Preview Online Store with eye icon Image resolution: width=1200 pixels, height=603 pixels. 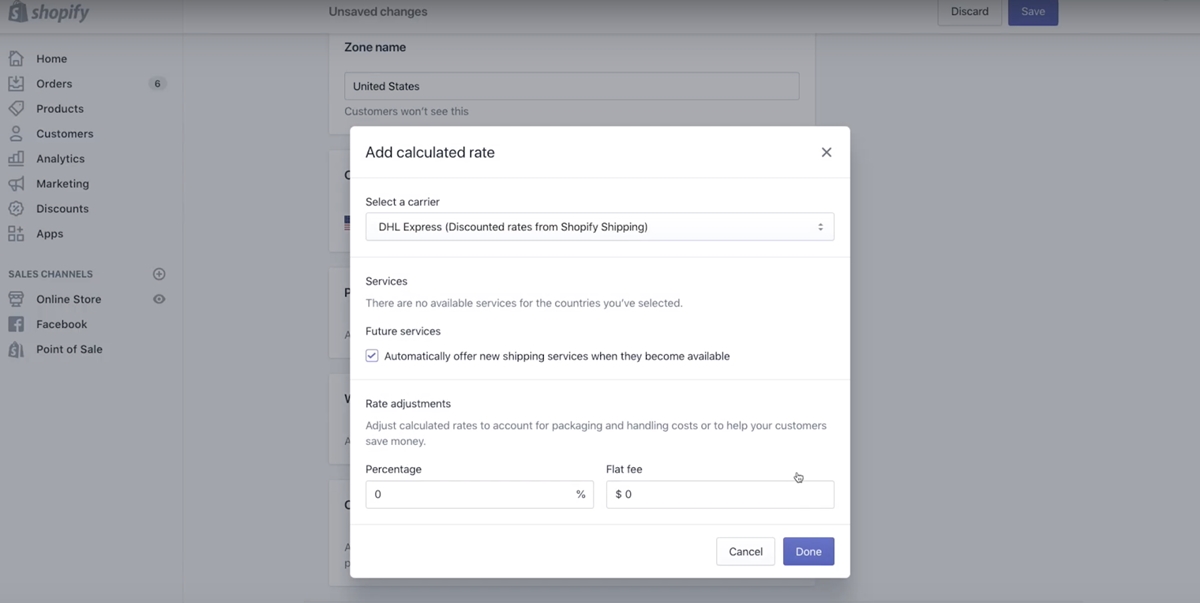(x=159, y=299)
